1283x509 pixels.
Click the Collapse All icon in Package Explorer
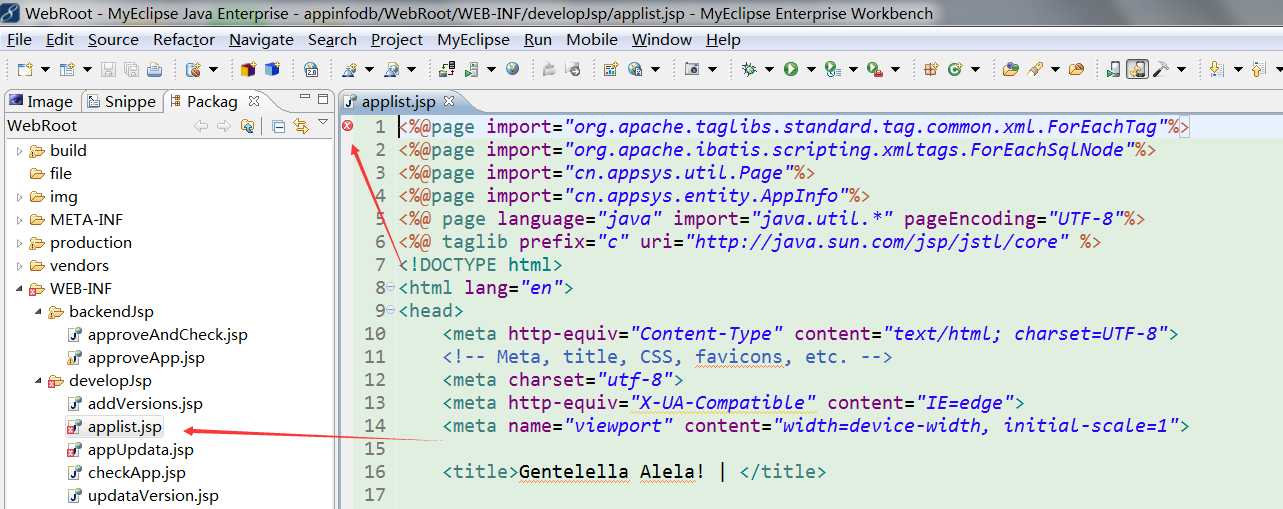coord(279,126)
